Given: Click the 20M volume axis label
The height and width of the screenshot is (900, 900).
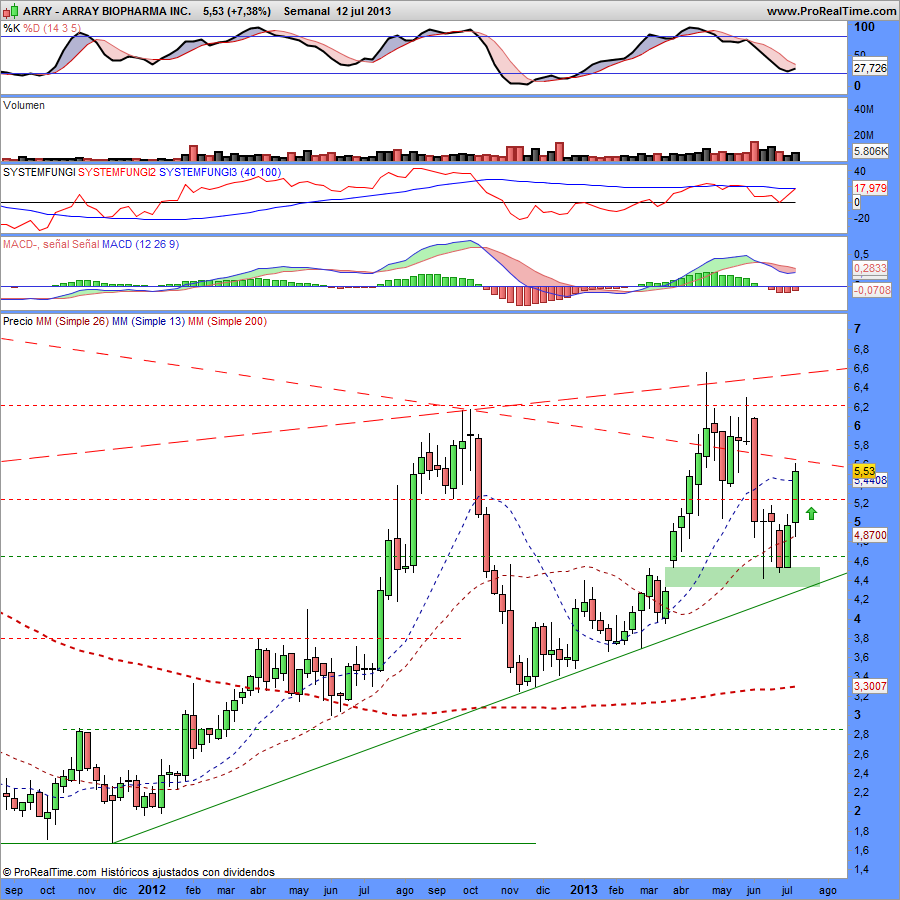Looking at the screenshot, I should coord(864,135).
